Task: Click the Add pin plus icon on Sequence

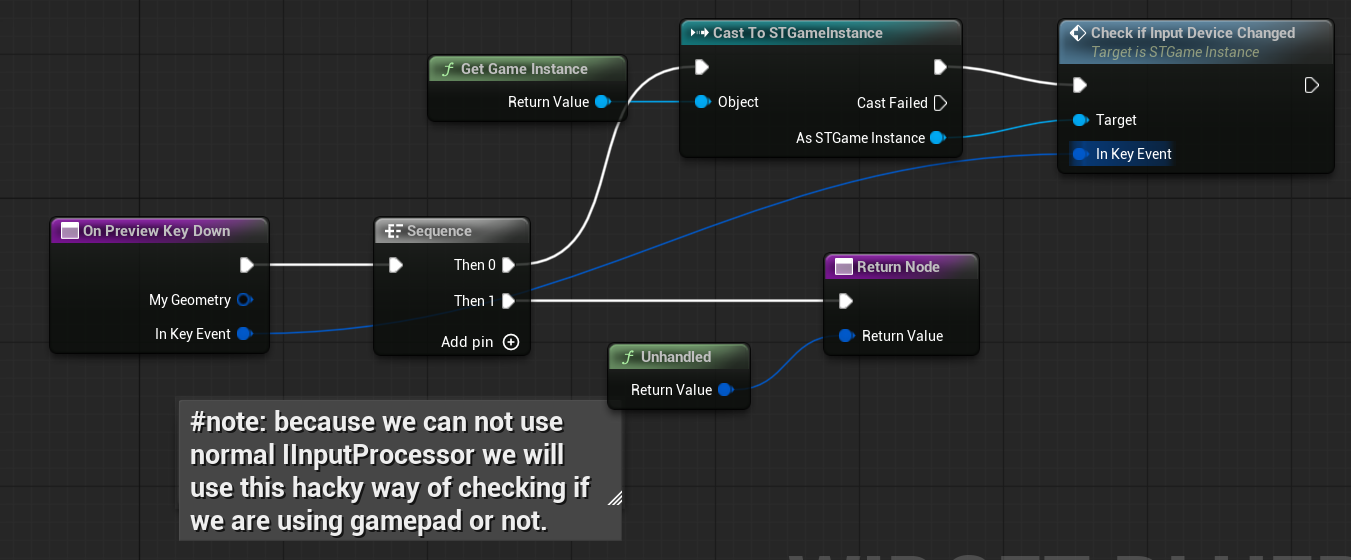Action: pos(511,342)
